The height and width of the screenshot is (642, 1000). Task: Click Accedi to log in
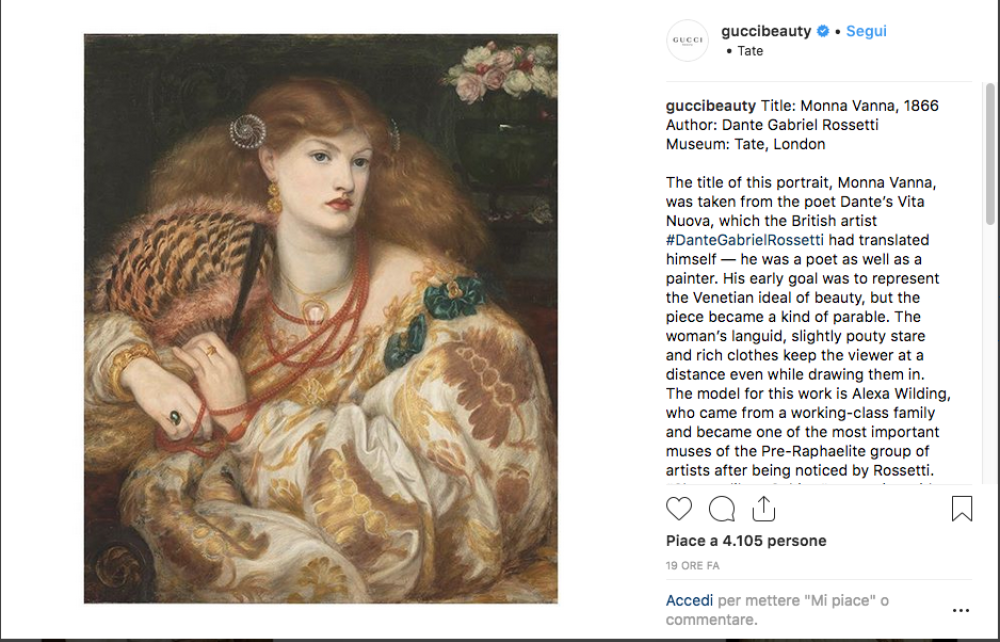[x=690, y=601]
